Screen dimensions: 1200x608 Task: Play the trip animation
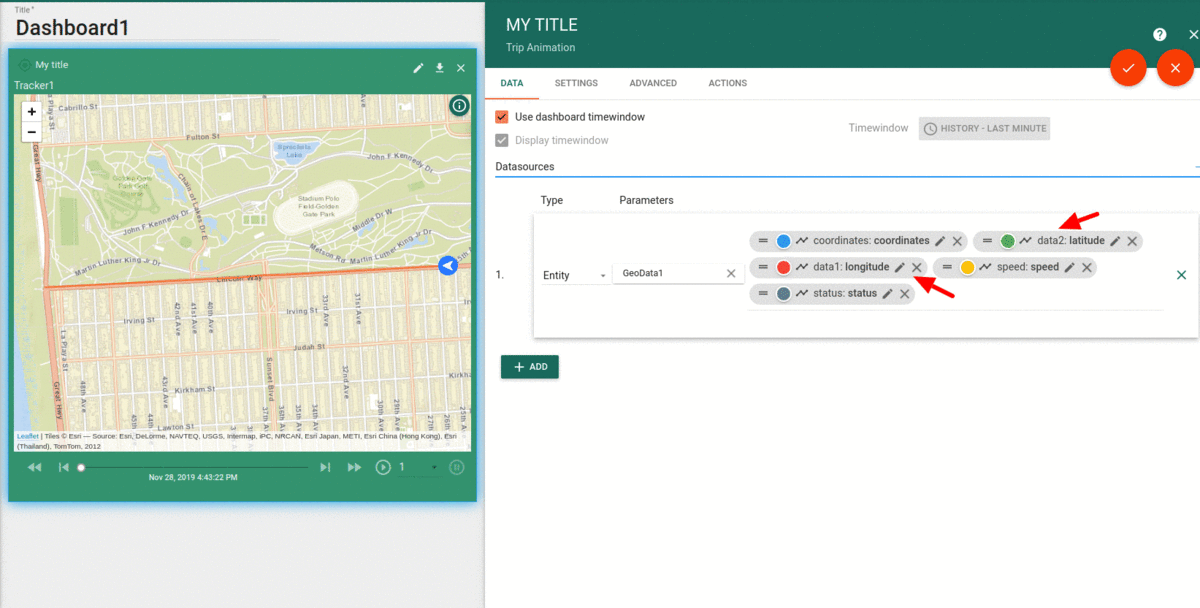point(383,467)
